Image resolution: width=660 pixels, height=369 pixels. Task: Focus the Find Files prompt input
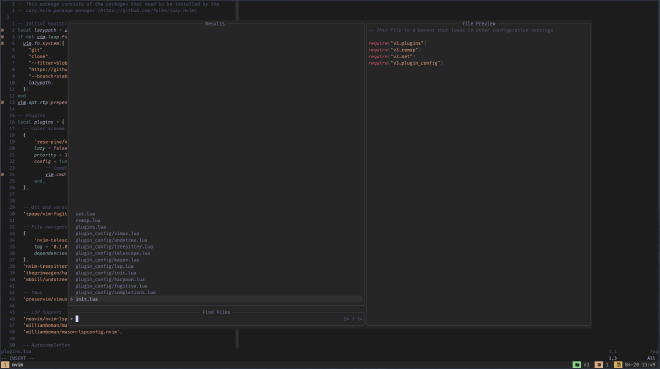216,319
